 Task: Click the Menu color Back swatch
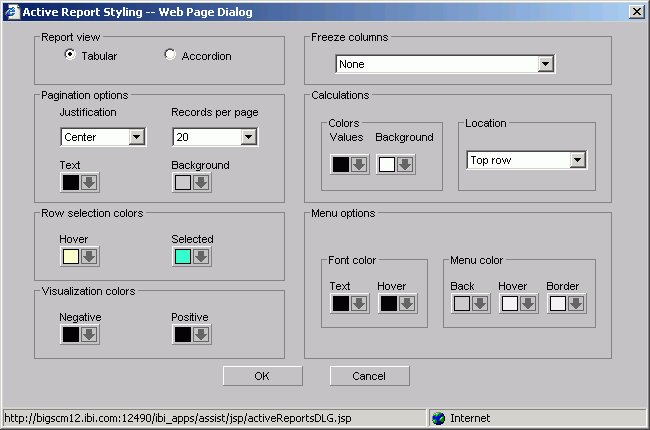pos(461,303)
